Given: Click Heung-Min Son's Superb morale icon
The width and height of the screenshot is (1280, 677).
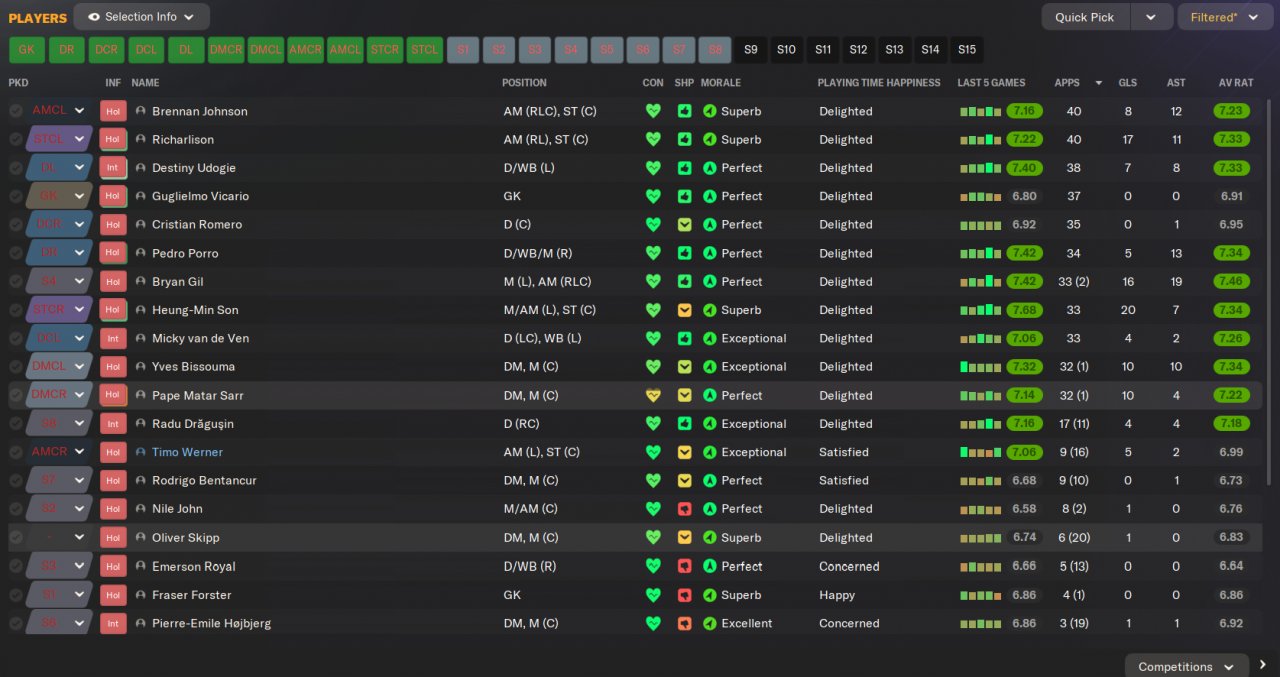Looking at the screenshot, I should 710,310.
